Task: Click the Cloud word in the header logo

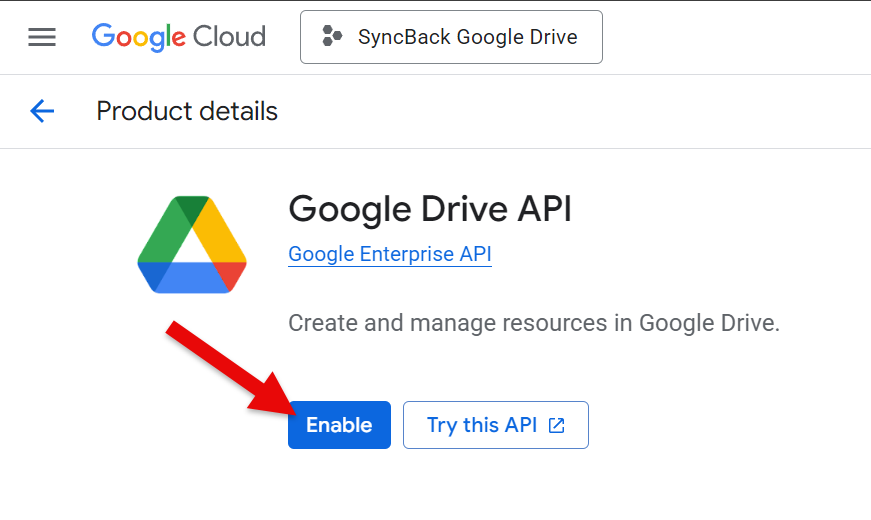Action: pyautogui.click(x=229, y=37)
